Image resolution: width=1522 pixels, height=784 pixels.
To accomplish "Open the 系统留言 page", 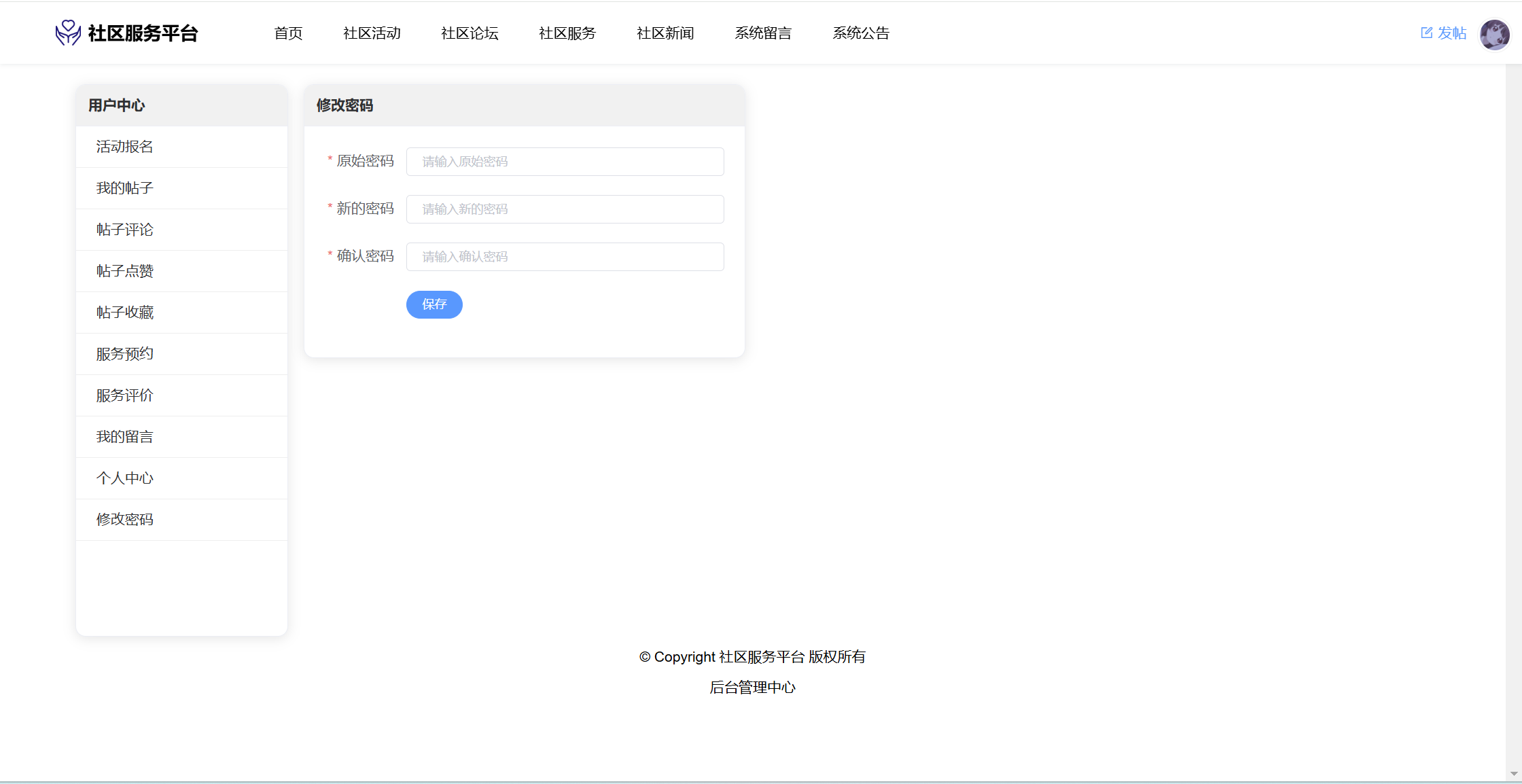I will pos(763,33).
